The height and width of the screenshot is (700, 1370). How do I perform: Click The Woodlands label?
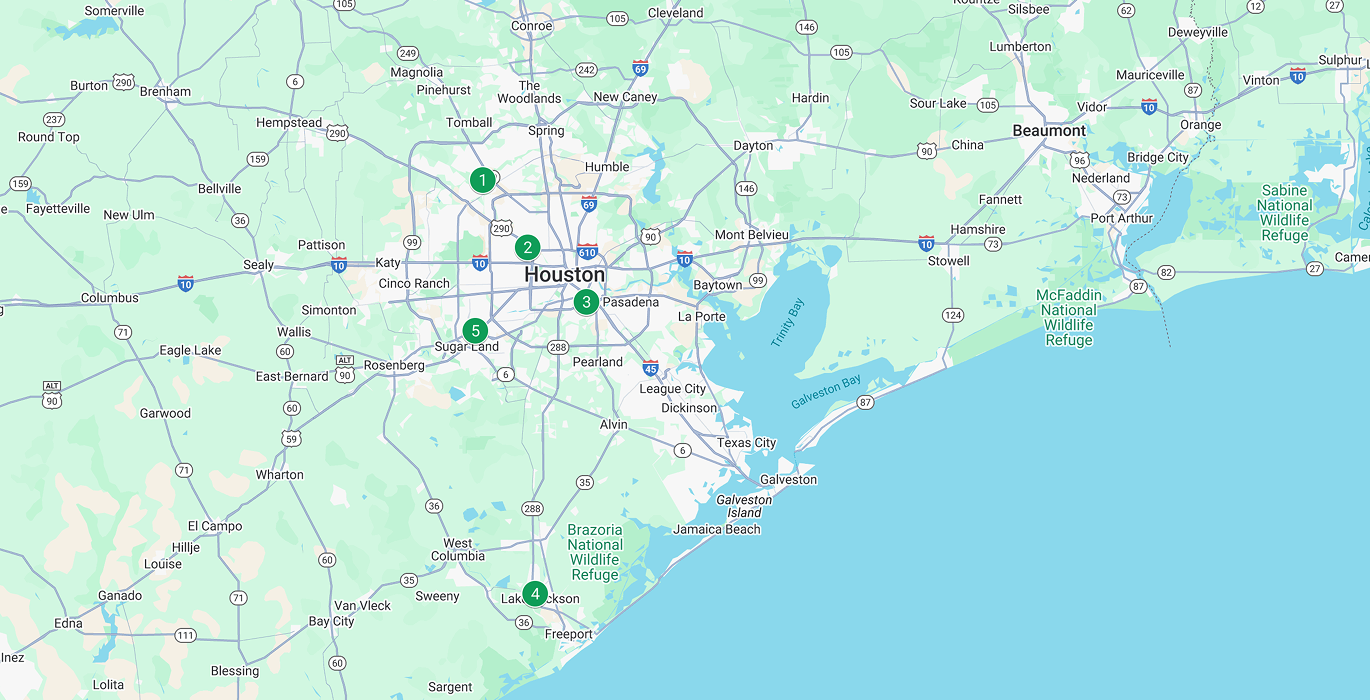pos(529,92)
